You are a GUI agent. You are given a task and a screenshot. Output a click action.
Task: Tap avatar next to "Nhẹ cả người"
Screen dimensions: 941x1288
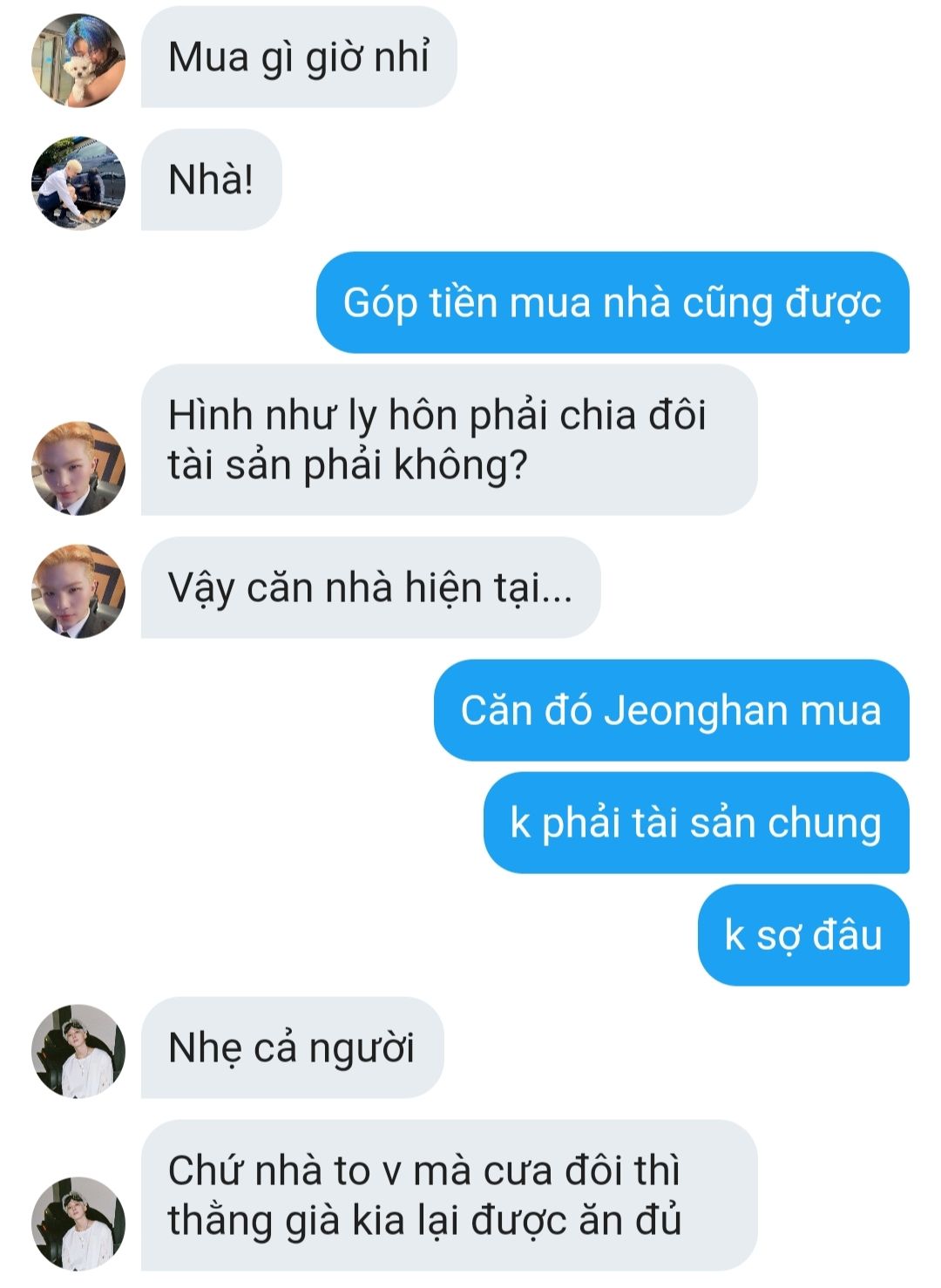(x=78, y=1051)
